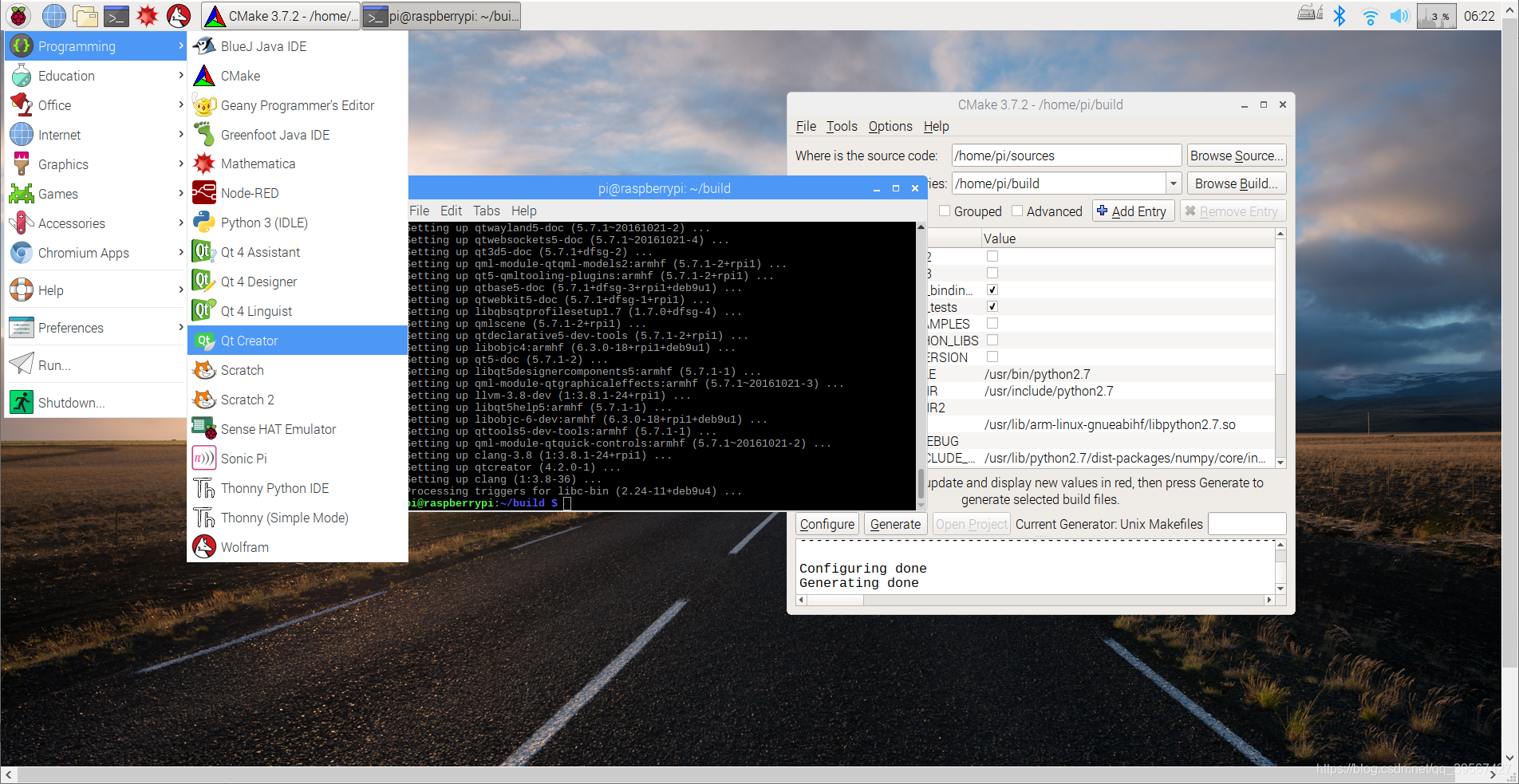This screenshot has width=1519, height=784.
Task: Open the Mathematica icon in the top panel
Action: [148, 15]
